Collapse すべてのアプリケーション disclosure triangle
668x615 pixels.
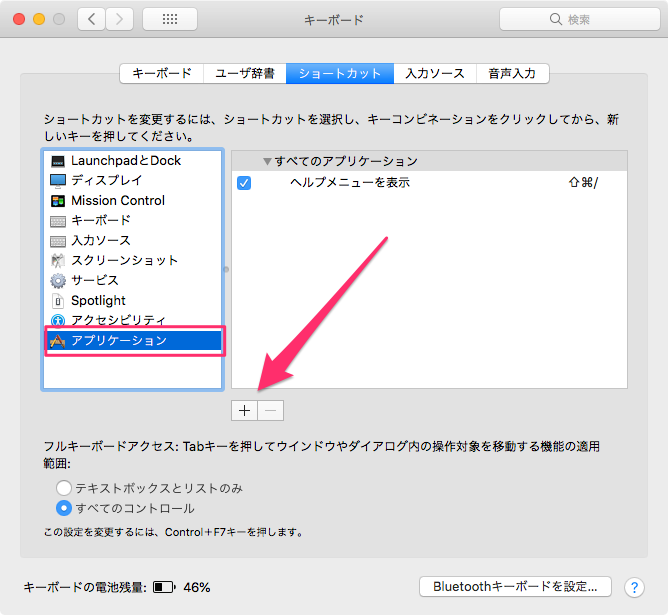point(267,161)
